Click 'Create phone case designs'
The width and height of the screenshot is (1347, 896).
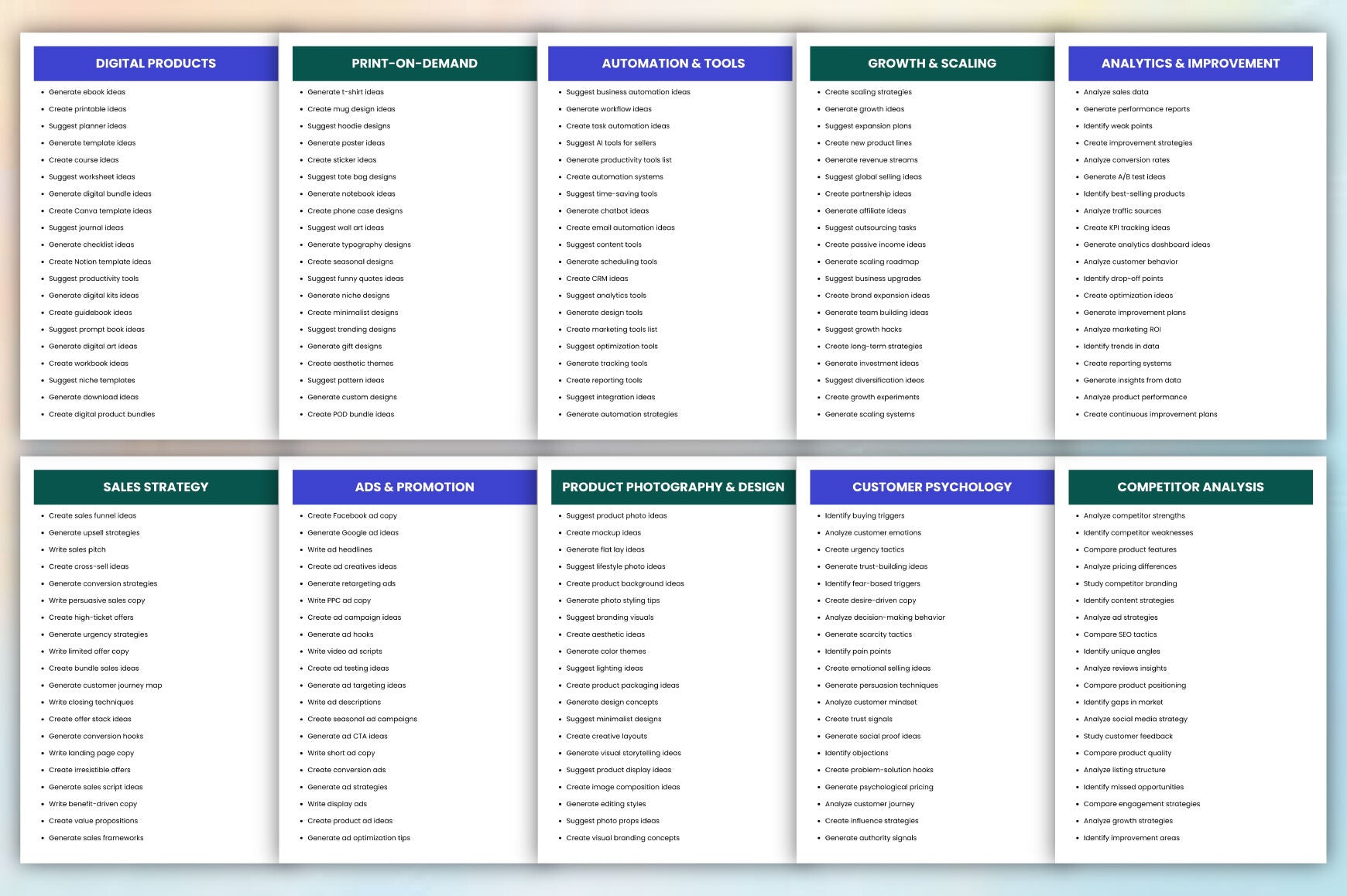[x=355, y=210]
